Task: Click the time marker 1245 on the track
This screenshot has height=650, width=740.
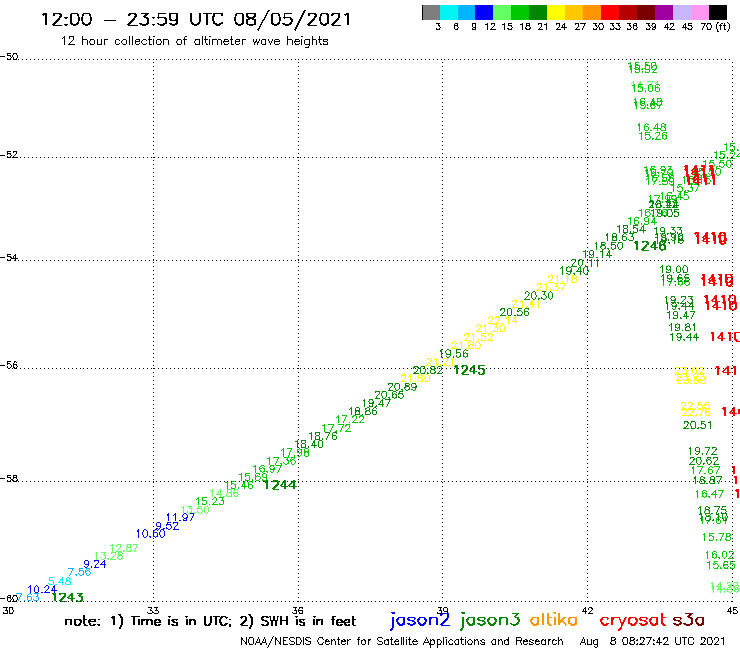Action: [x=469, y=370]
